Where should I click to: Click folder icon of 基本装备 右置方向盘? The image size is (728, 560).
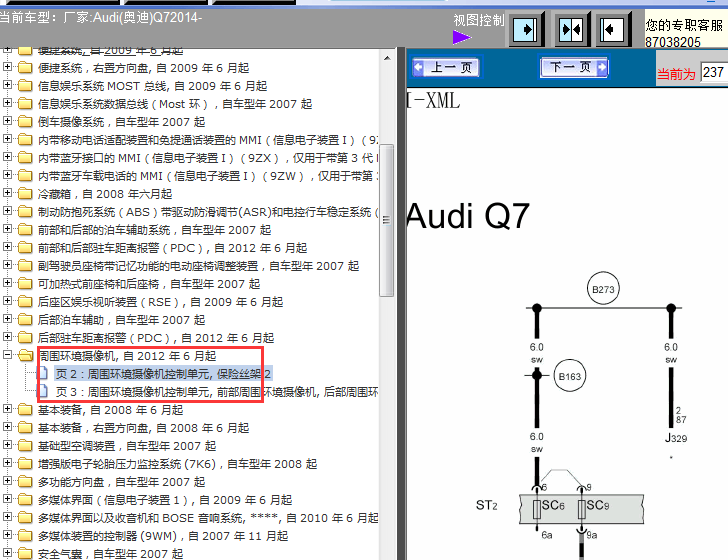(x=25, y=428)
